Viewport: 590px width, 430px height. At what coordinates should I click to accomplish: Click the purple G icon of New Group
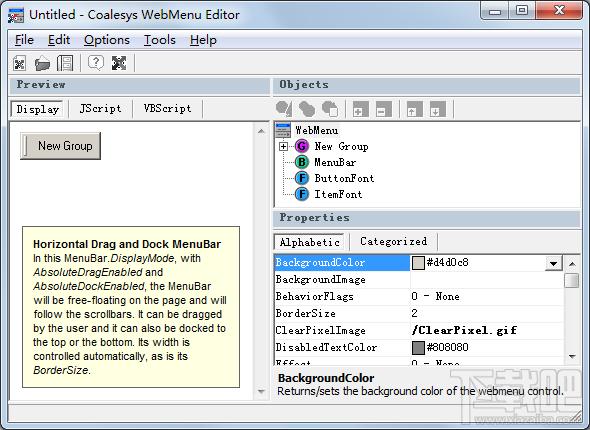pyautogui.click(x=302, y=146)
